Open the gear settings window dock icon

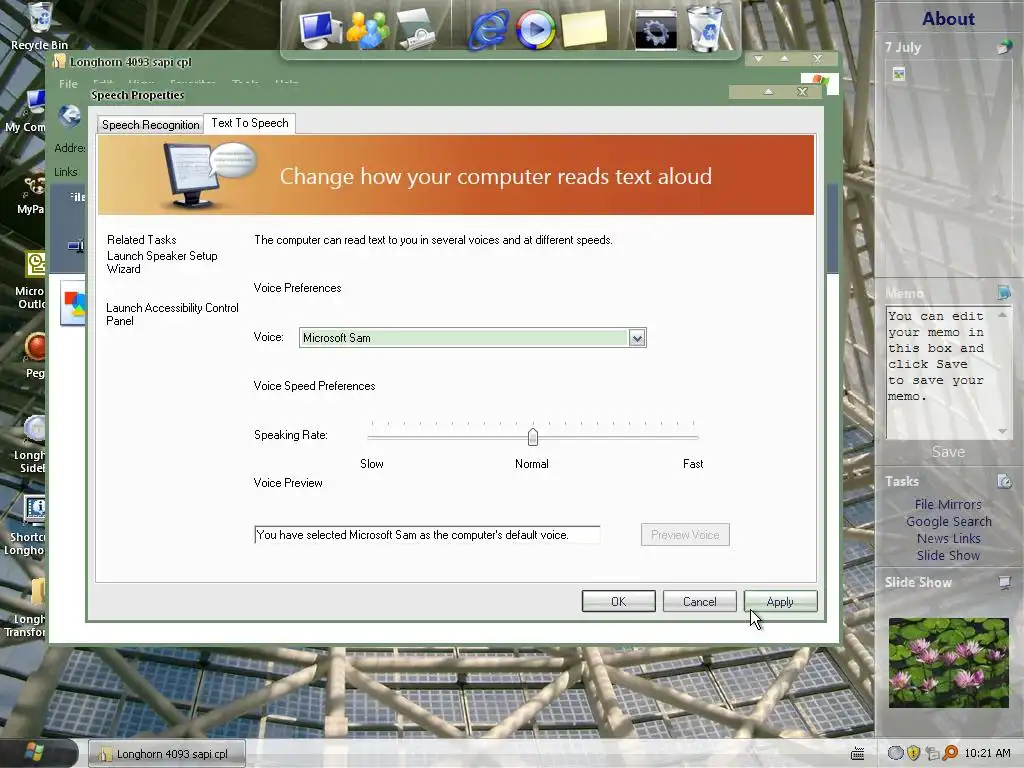656,30
